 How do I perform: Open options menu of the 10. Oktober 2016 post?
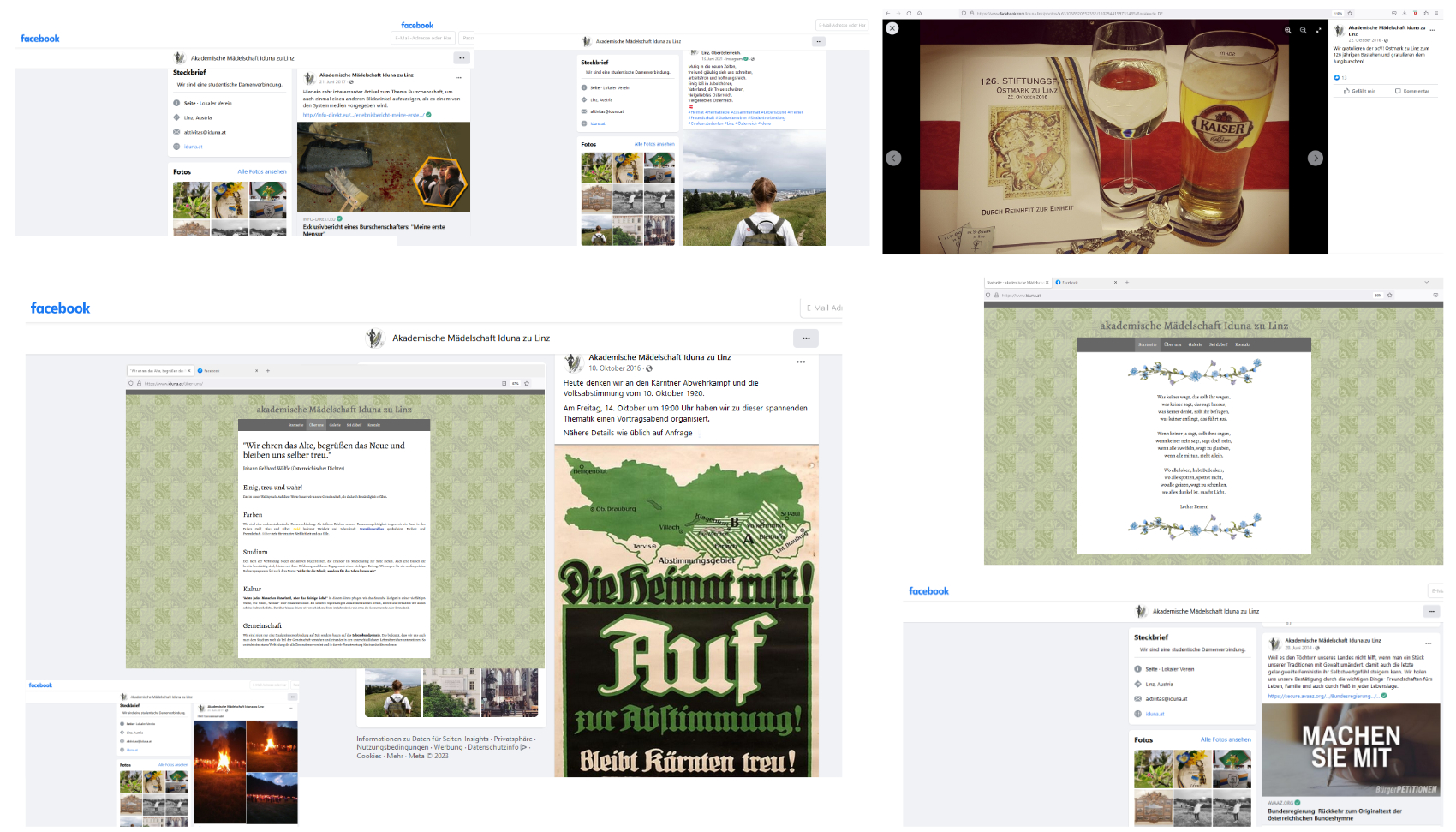click(801, 362)
